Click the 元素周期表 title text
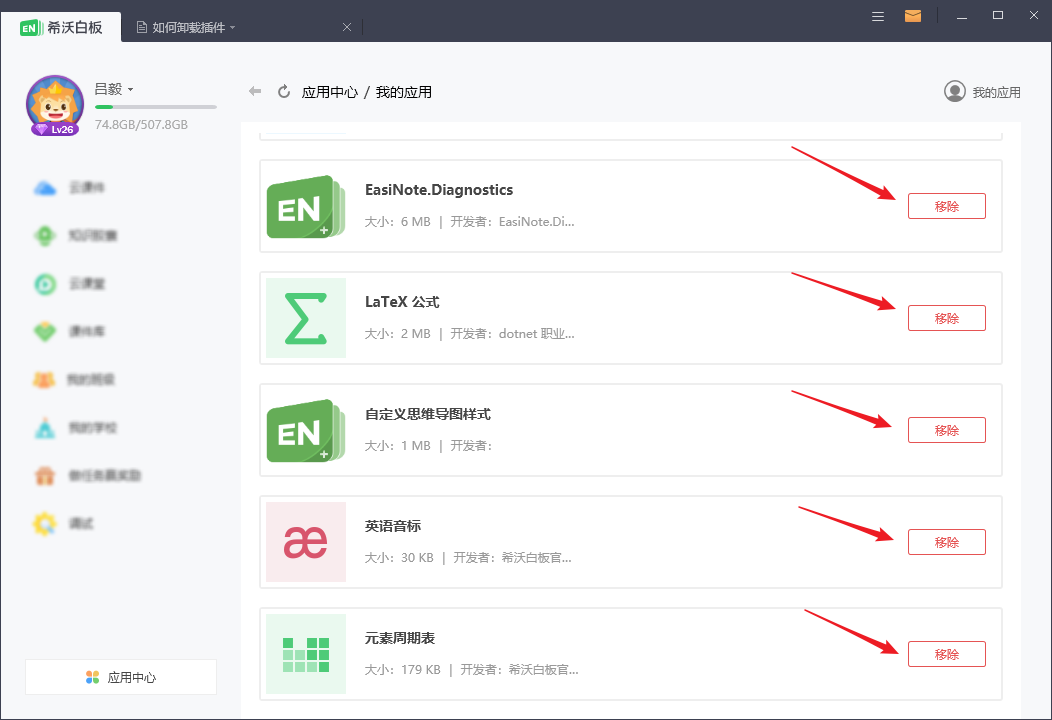 pyautogui.click(x=400, y=638)
